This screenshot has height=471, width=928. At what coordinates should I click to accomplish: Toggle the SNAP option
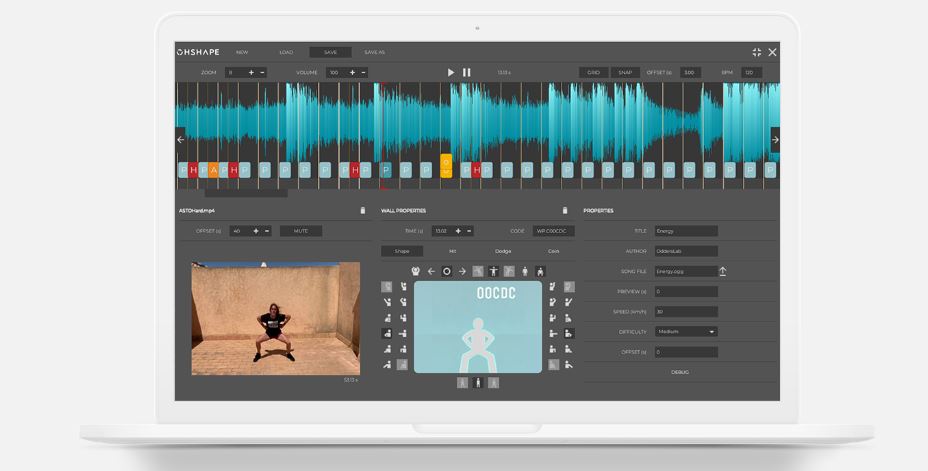pyautogui.click(x=625, y=73)
